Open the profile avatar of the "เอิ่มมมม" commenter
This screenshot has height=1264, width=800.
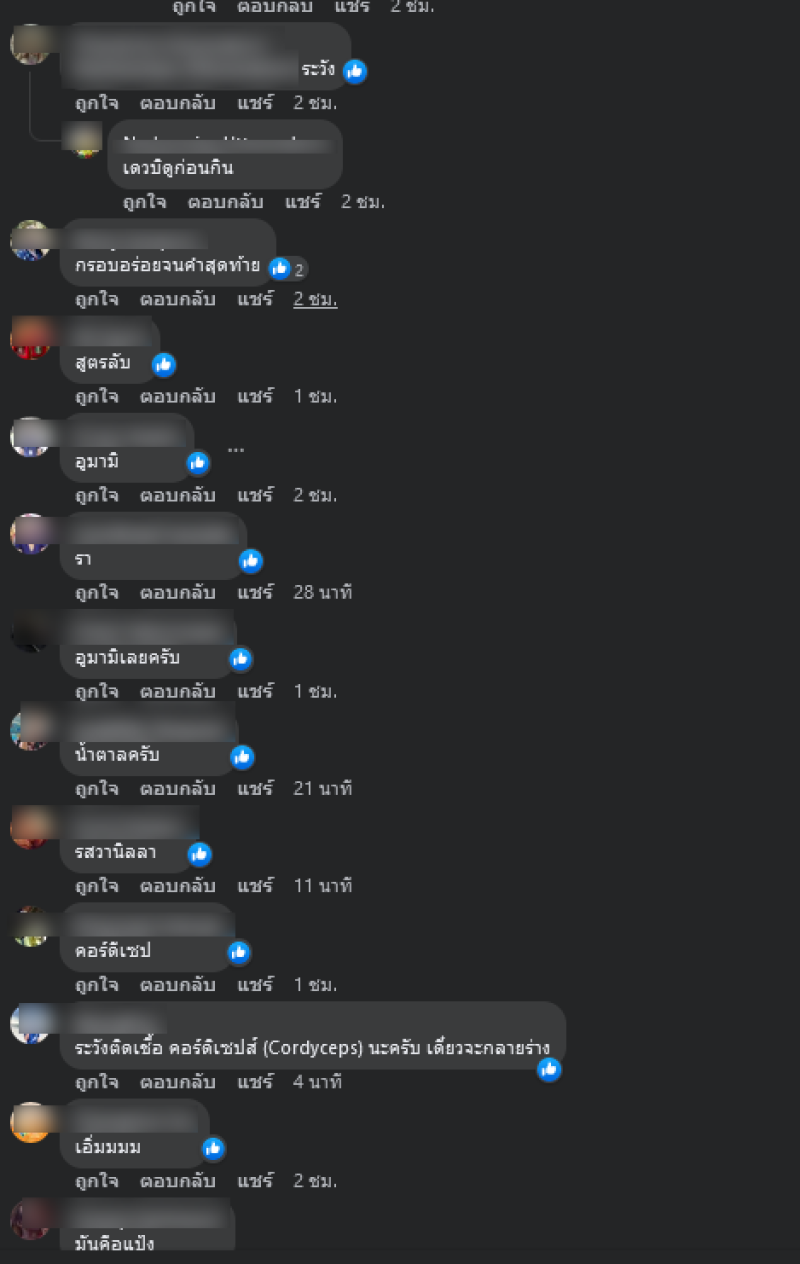coord(30,1122)
